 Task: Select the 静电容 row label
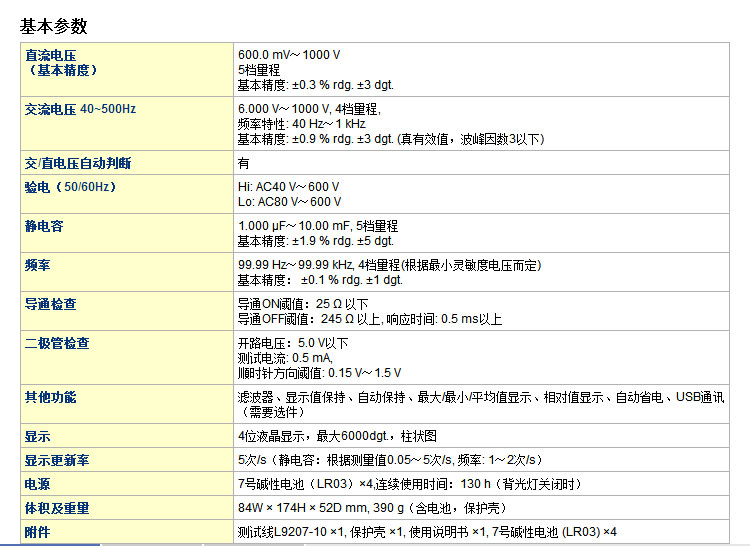coord(45,227)
